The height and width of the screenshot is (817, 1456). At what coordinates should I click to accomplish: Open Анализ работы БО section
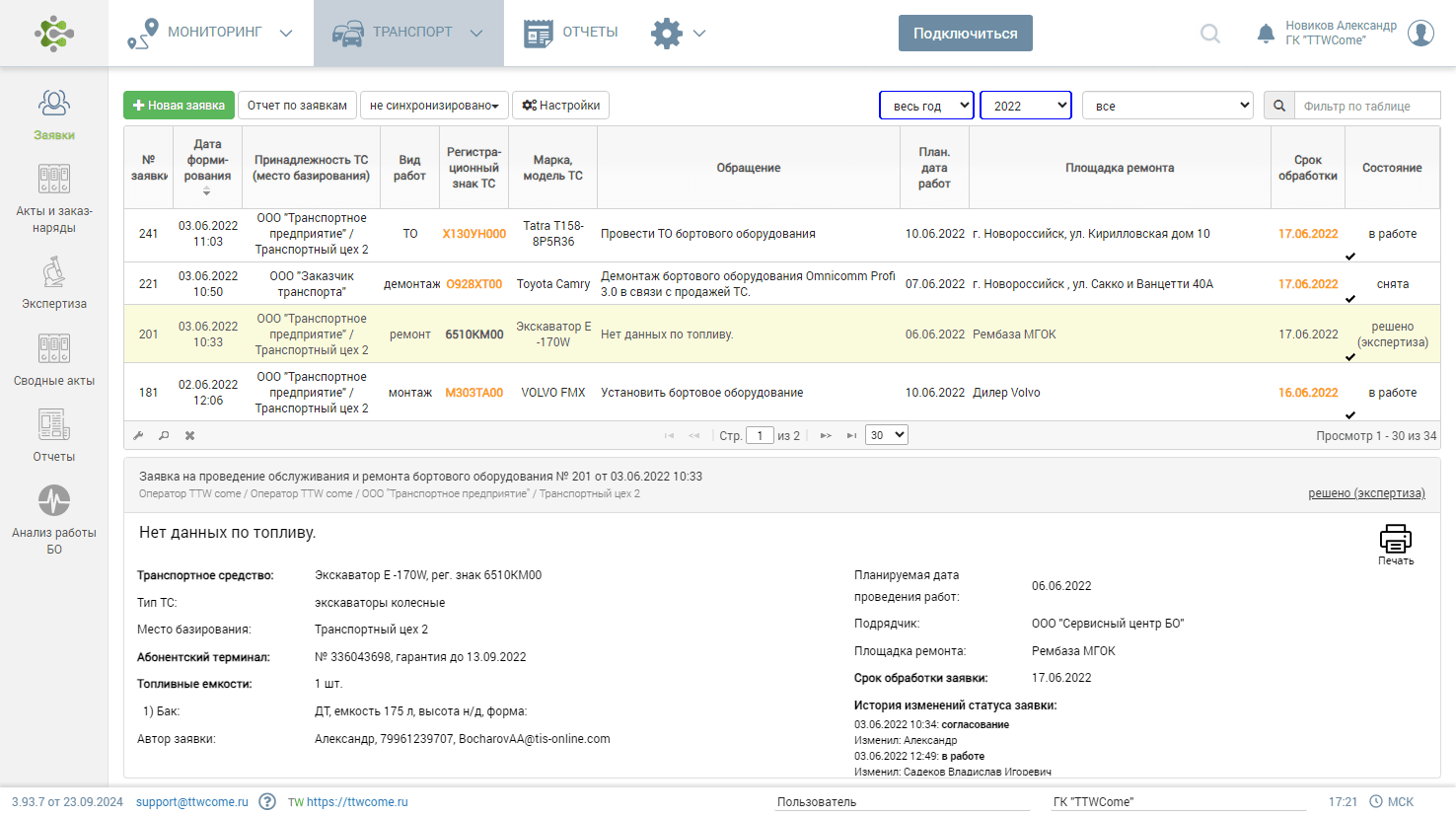[54, 520]
